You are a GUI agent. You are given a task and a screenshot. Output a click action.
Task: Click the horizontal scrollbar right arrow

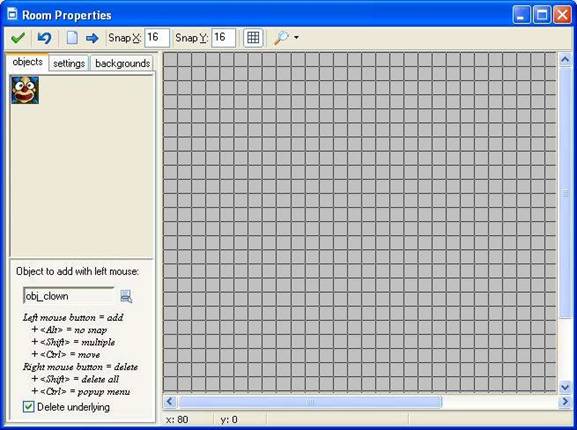coord(565,402)
